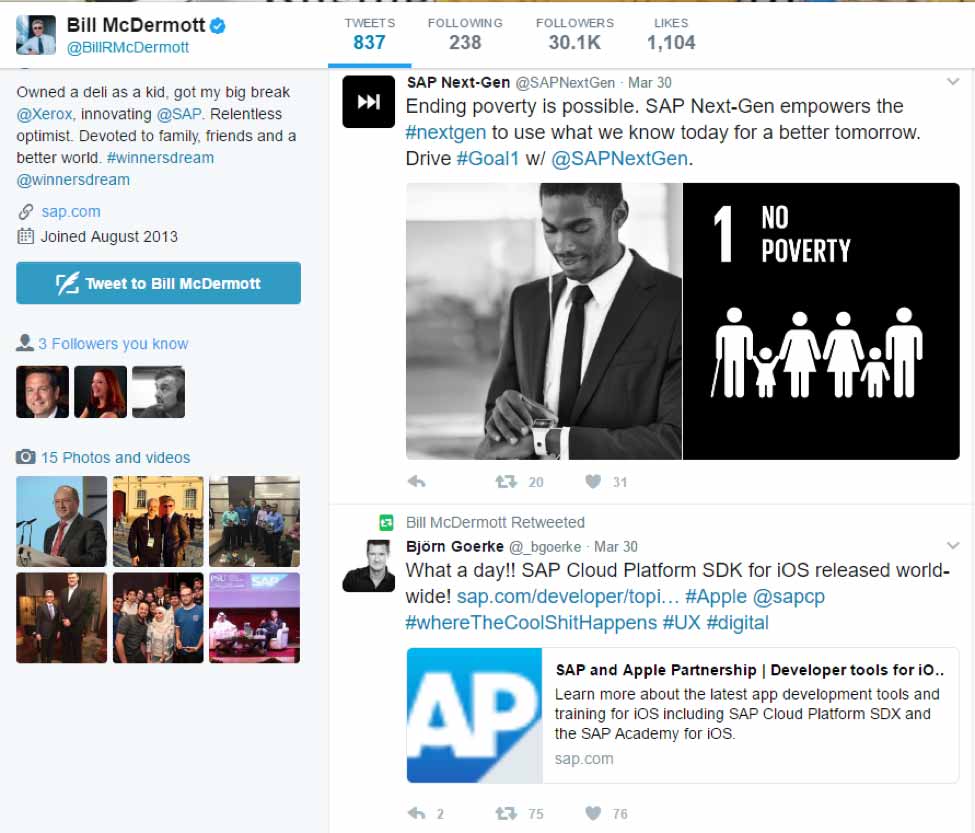Viewport: 975px width, 833px height.
Task: Click the @SAP mention in the bio
Action: click(178, 114)
